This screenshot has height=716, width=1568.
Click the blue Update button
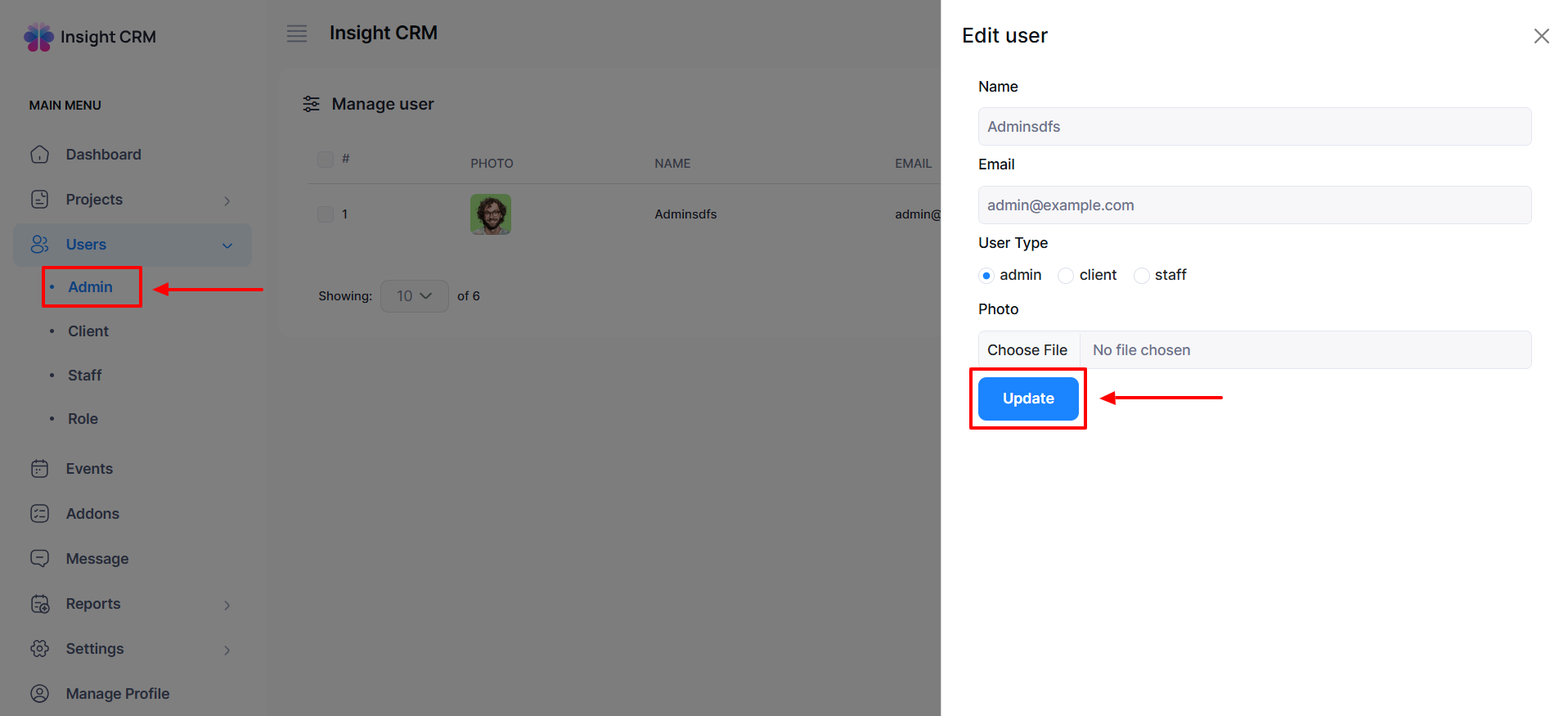click(x=1028, y=399)
